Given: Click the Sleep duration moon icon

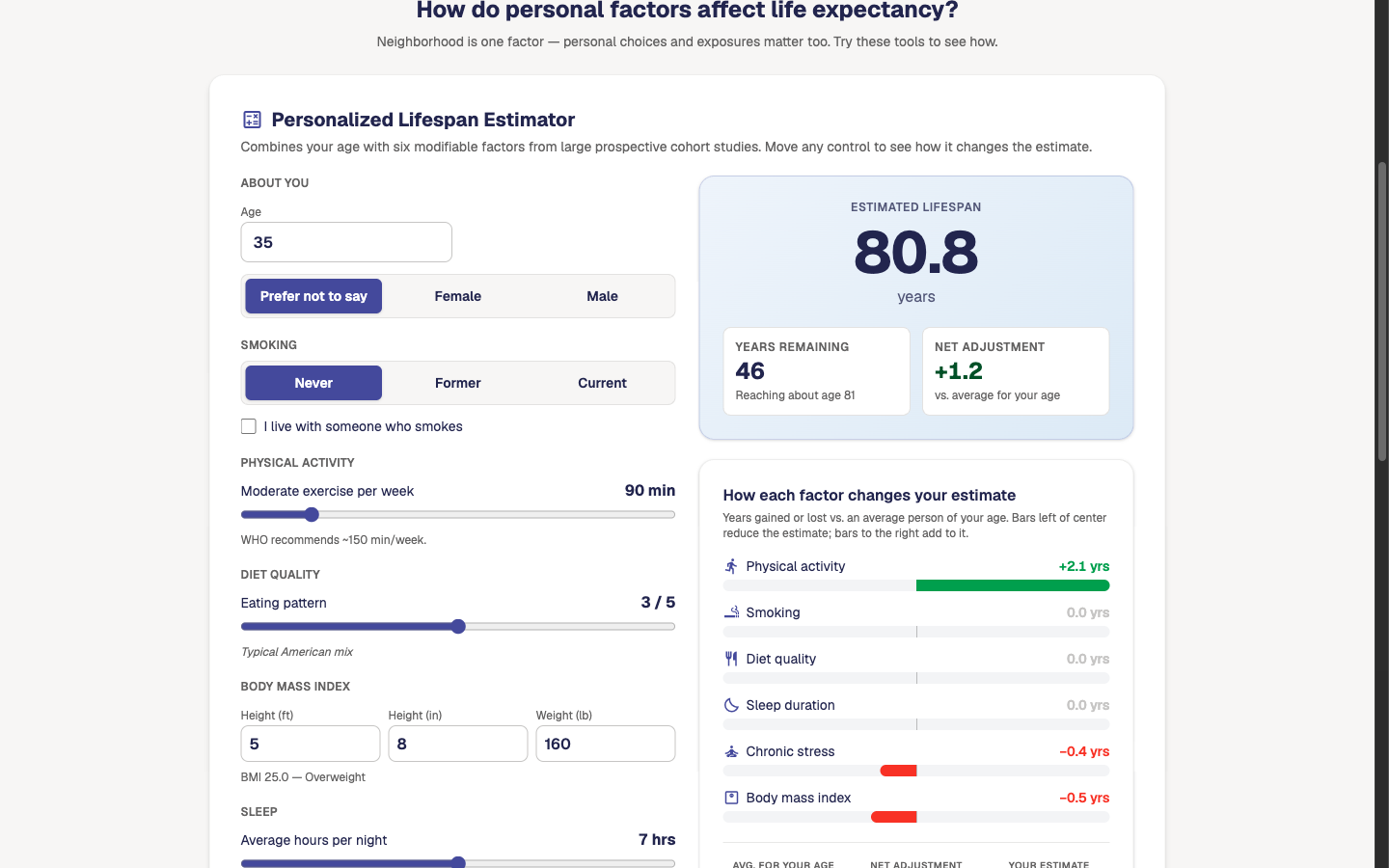Looking at the screenshot, I should point(731,705).
